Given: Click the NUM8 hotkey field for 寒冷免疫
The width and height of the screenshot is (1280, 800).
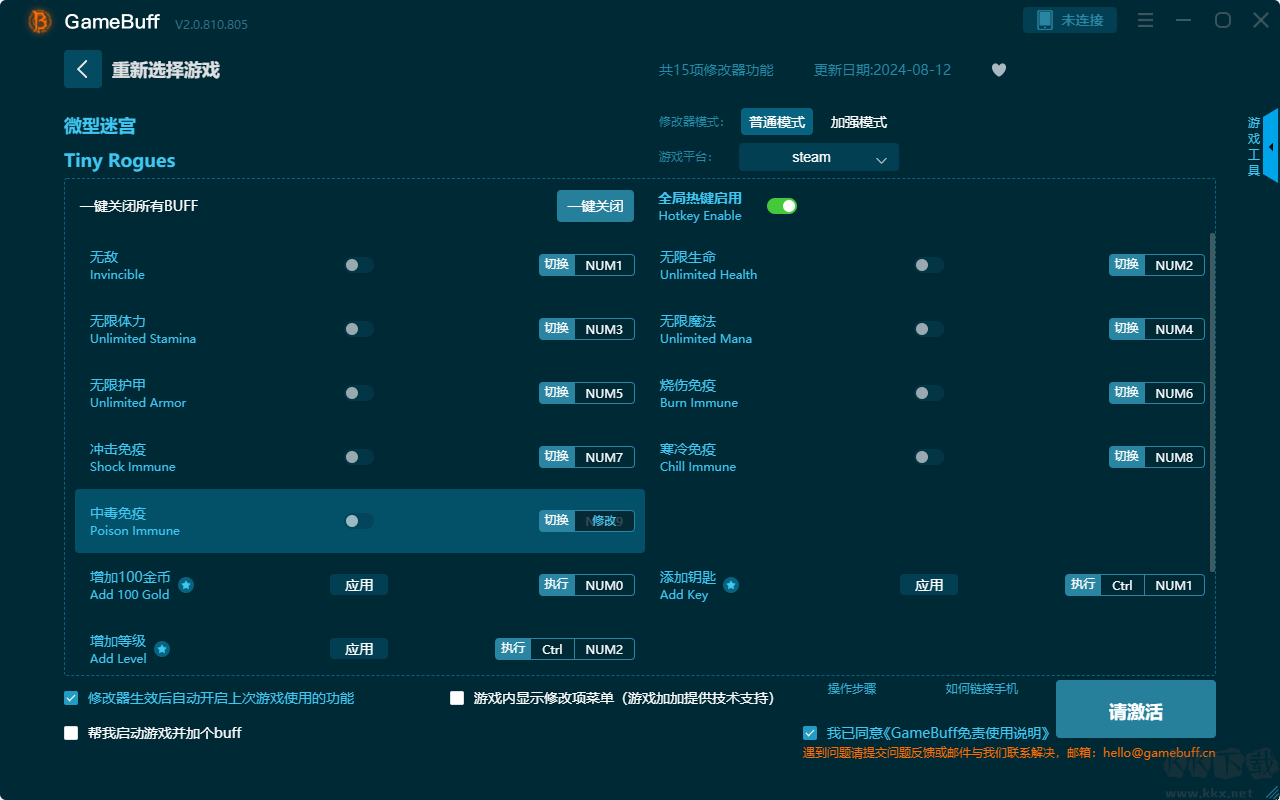Looking at the screenshot, I should (1174, 457).
